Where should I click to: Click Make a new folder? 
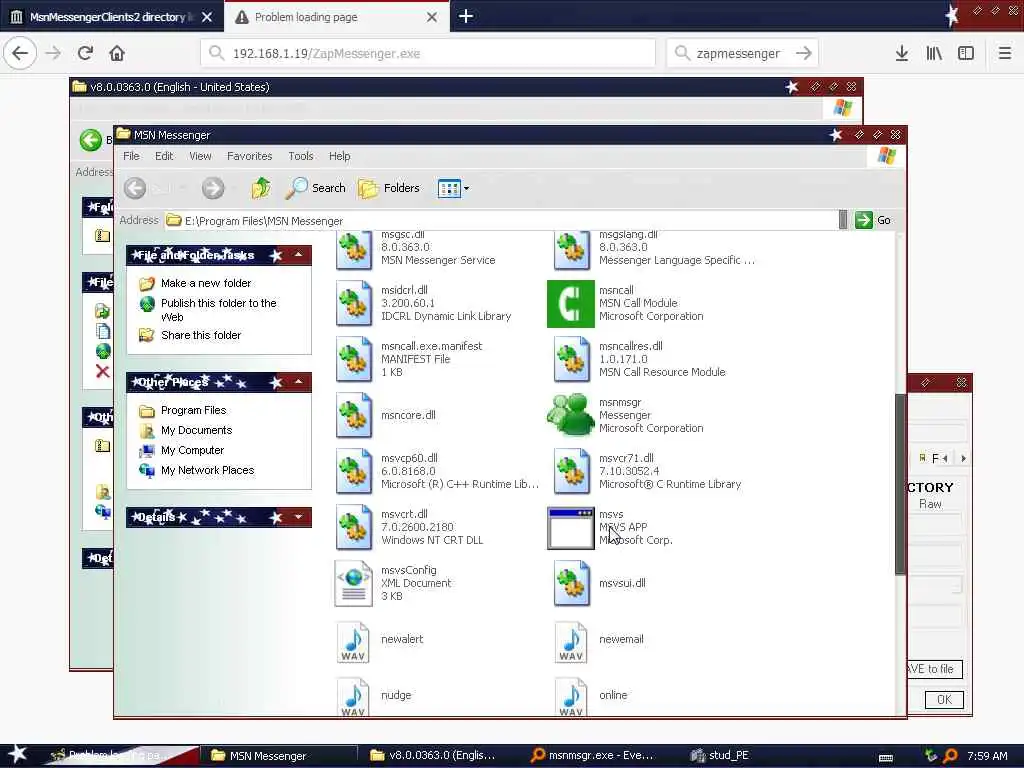pyautogui.click(x=206, y=283)
